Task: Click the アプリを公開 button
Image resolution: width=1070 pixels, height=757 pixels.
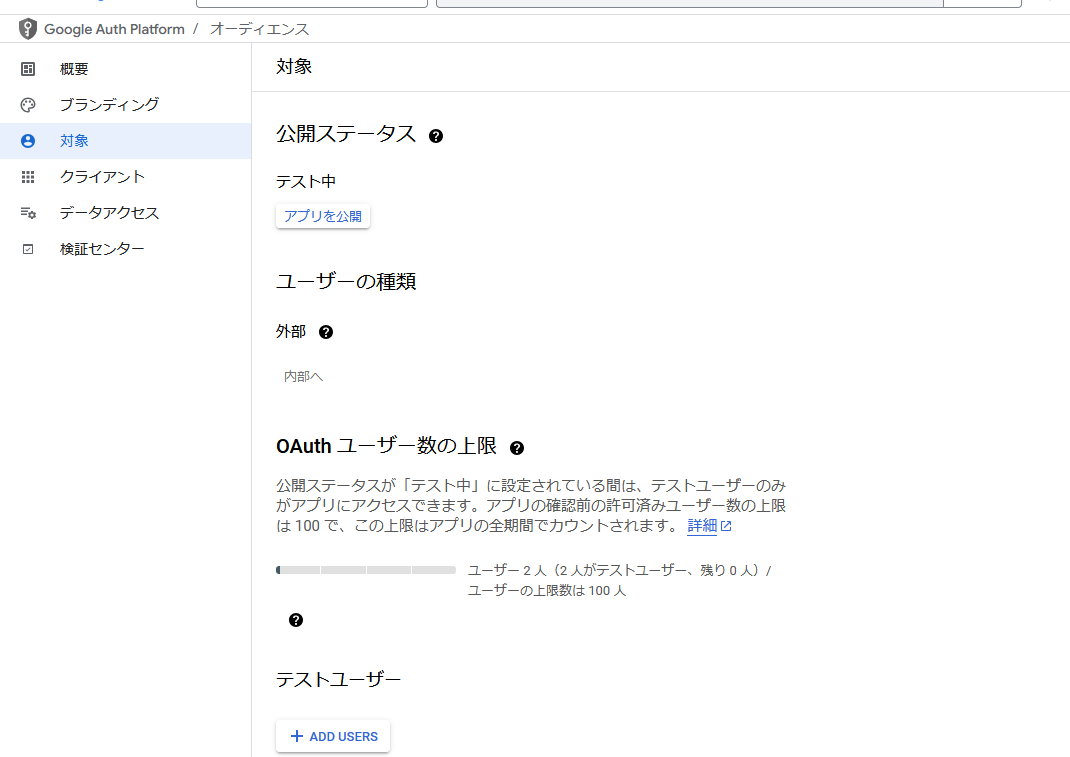Action: pyautogui.click(x=323, y=216)
